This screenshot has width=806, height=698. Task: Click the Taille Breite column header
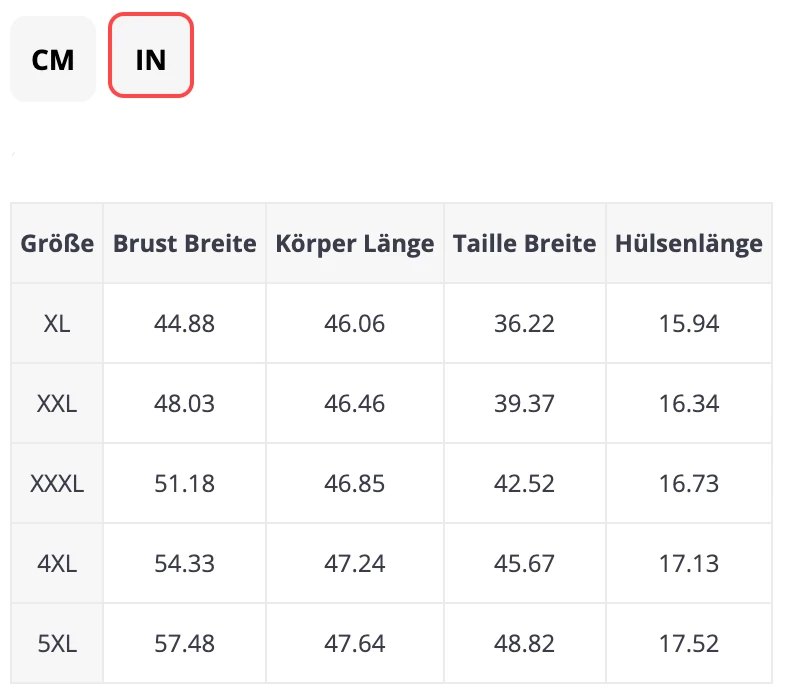pyautogui.click(x=524, y=243)
